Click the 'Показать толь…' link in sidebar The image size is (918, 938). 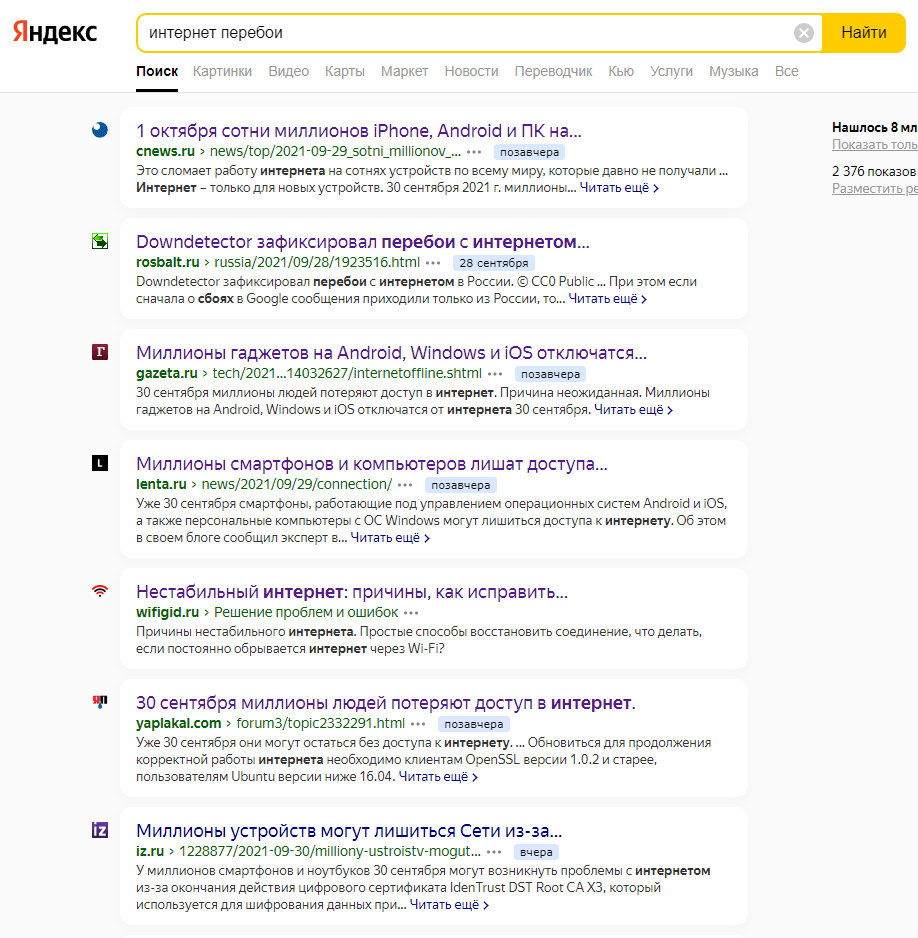coord(874,145)
